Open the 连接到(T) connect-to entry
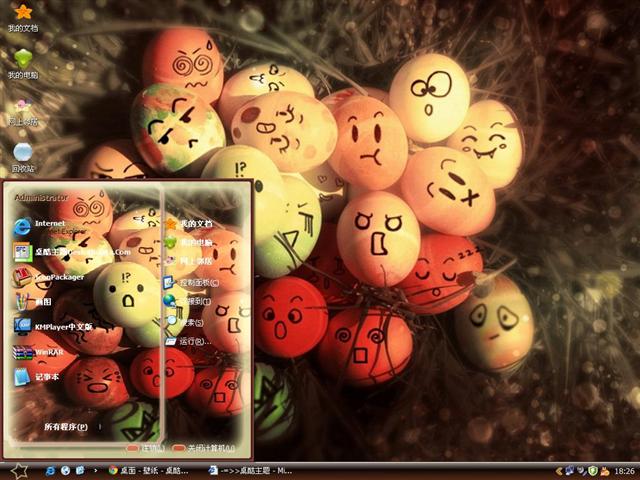Viewport: 640px width, 480px height. (188, 301)
